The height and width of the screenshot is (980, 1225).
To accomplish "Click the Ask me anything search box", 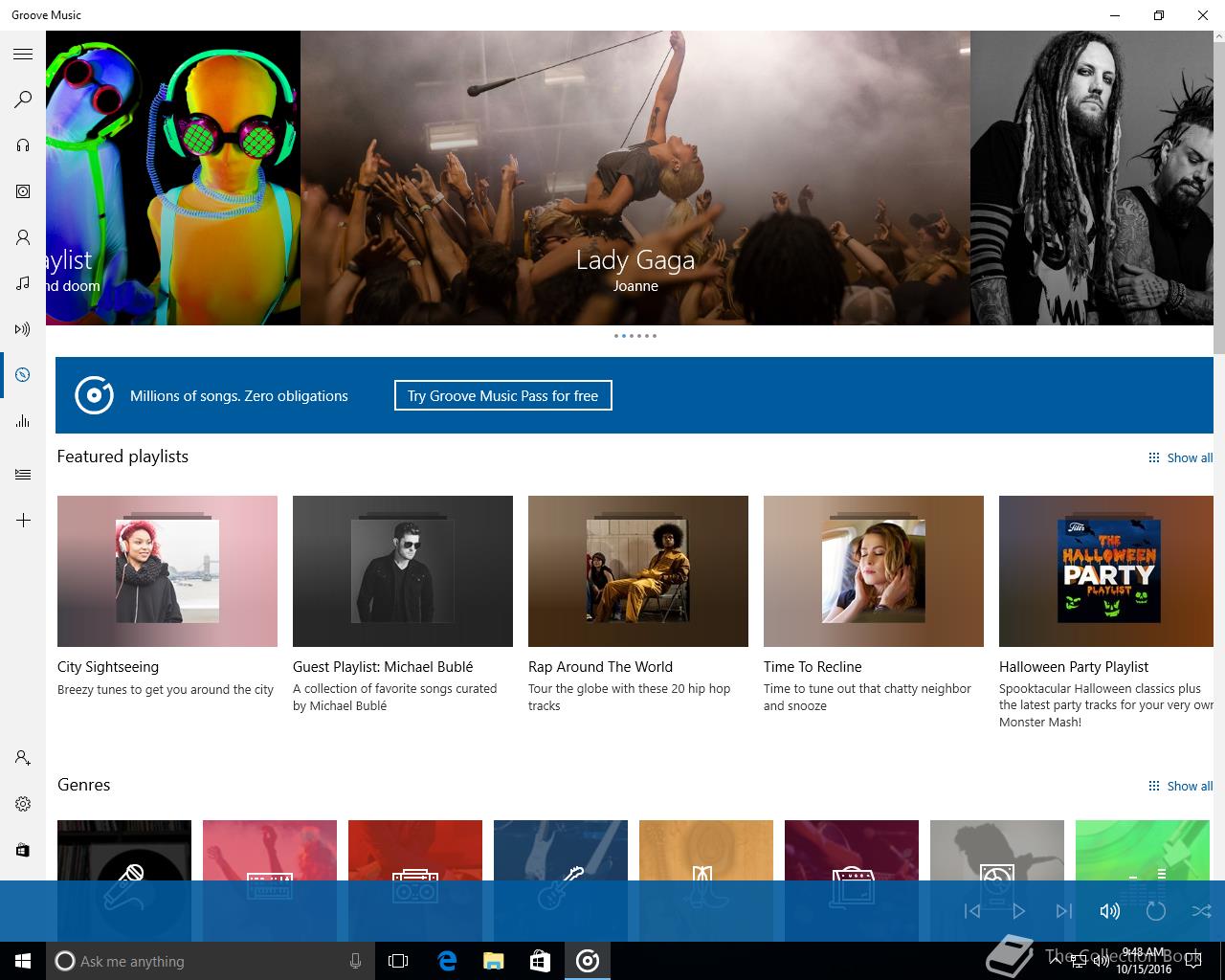I will (211, 961).
